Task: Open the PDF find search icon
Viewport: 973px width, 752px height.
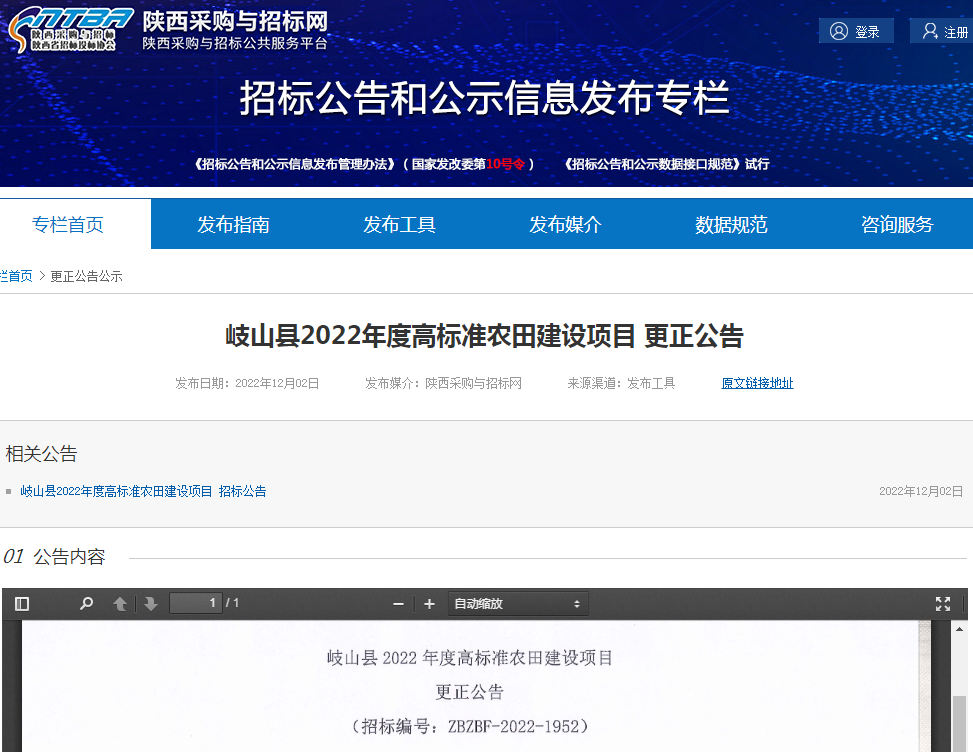Action: pos(87,604)
